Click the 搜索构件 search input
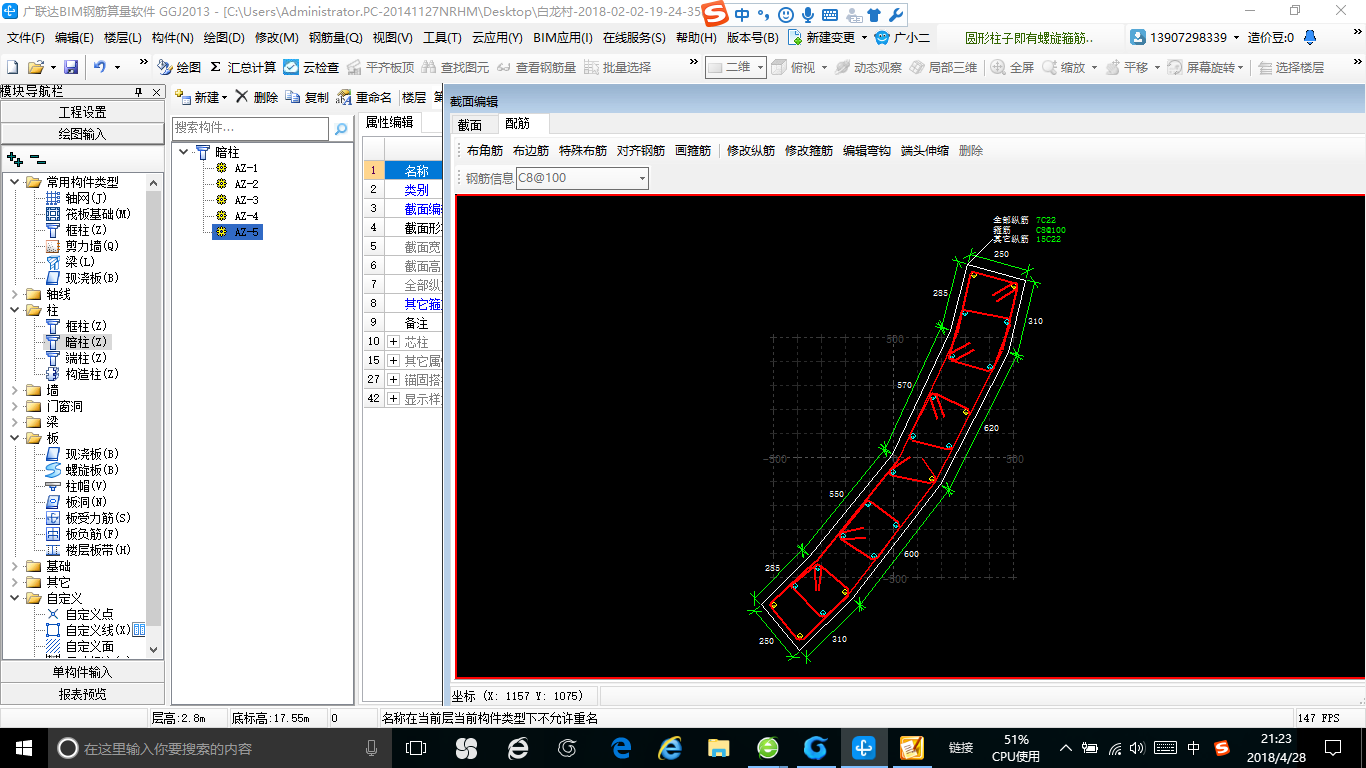Viewport: 1366px width, 768px height. click(250, 128)
